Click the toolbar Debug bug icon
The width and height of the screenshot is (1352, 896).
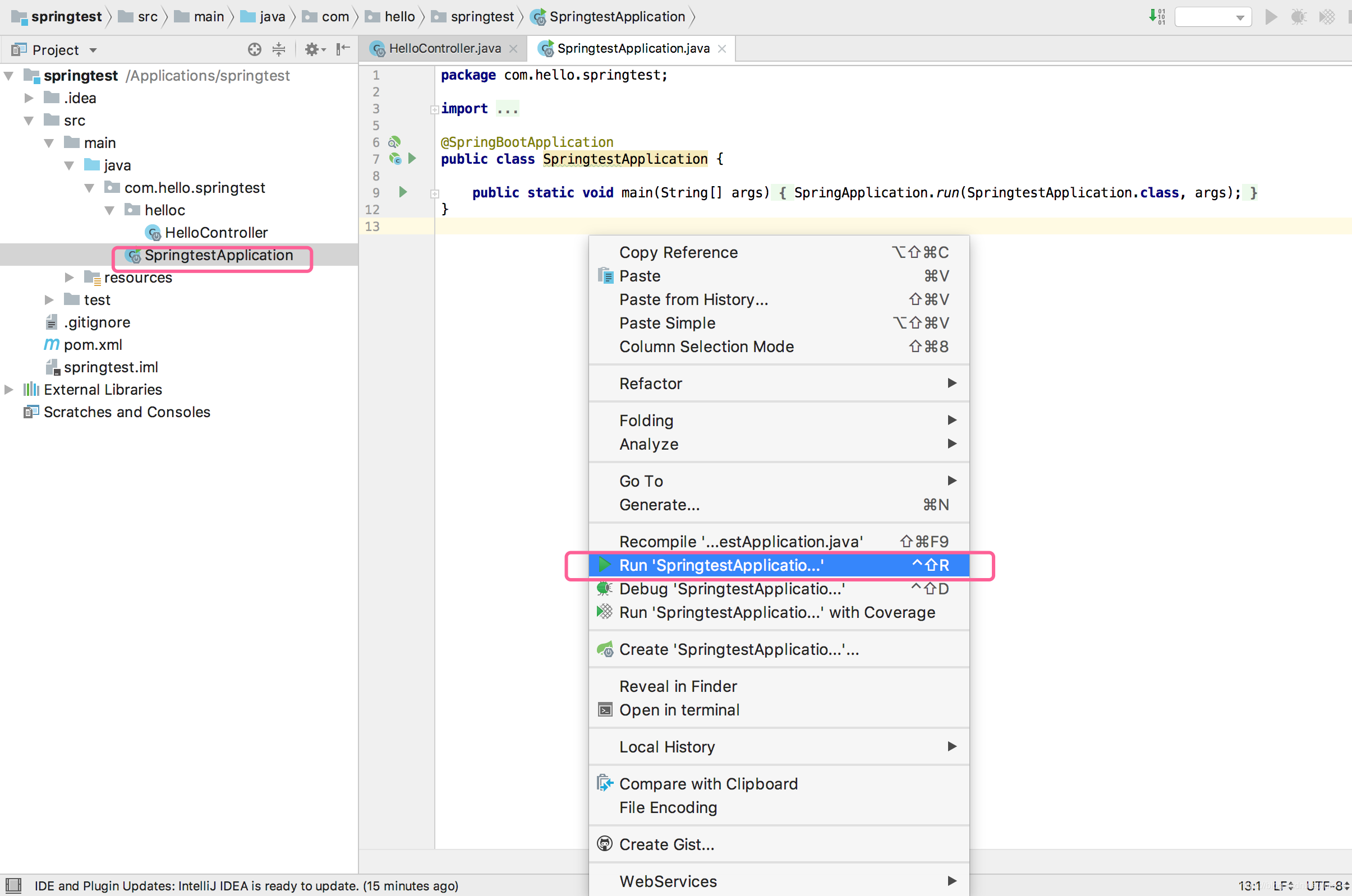pyautogui.click(x=1298, y=17)
